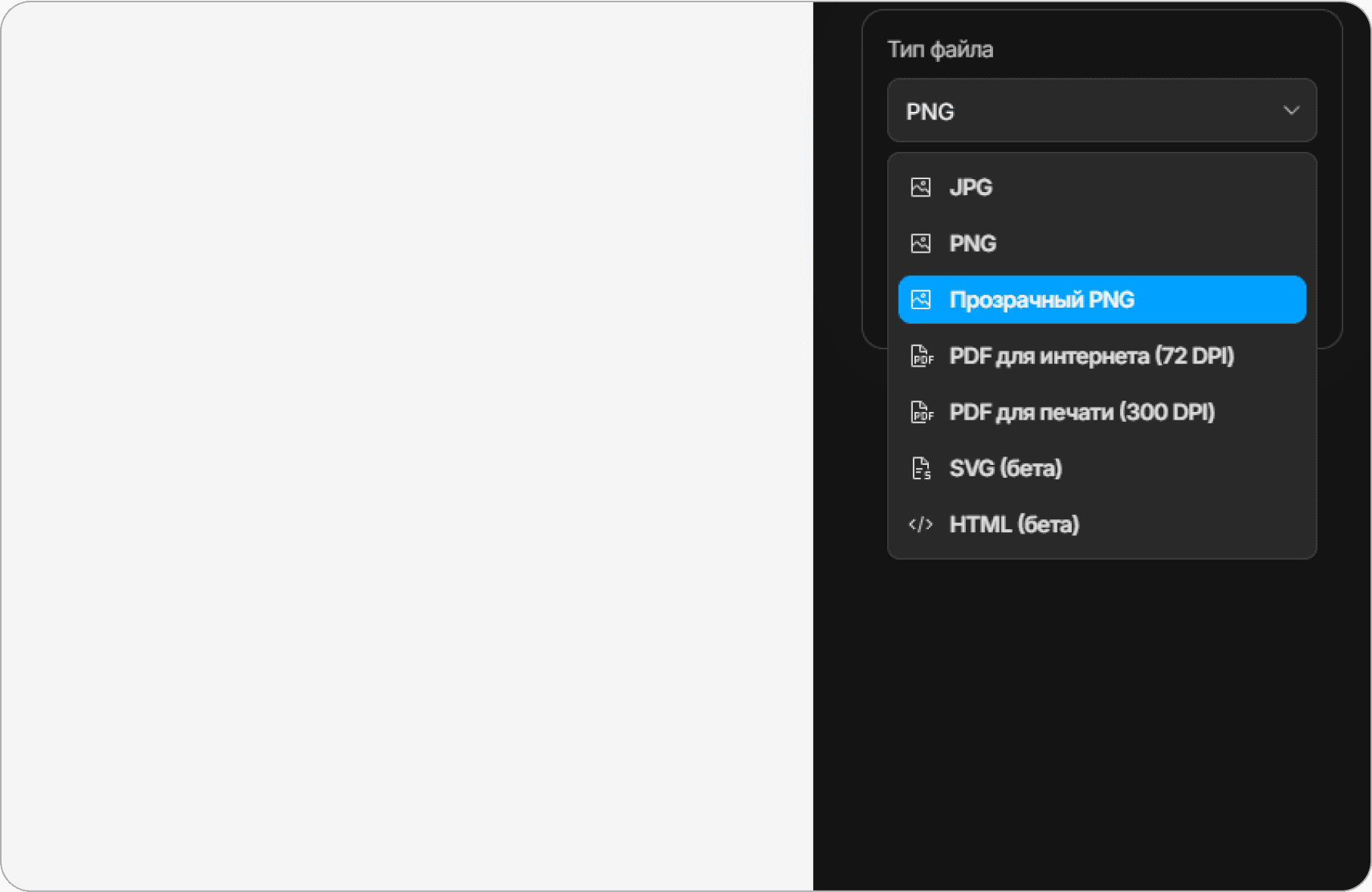Click the SVG document icon

[920, 468]
